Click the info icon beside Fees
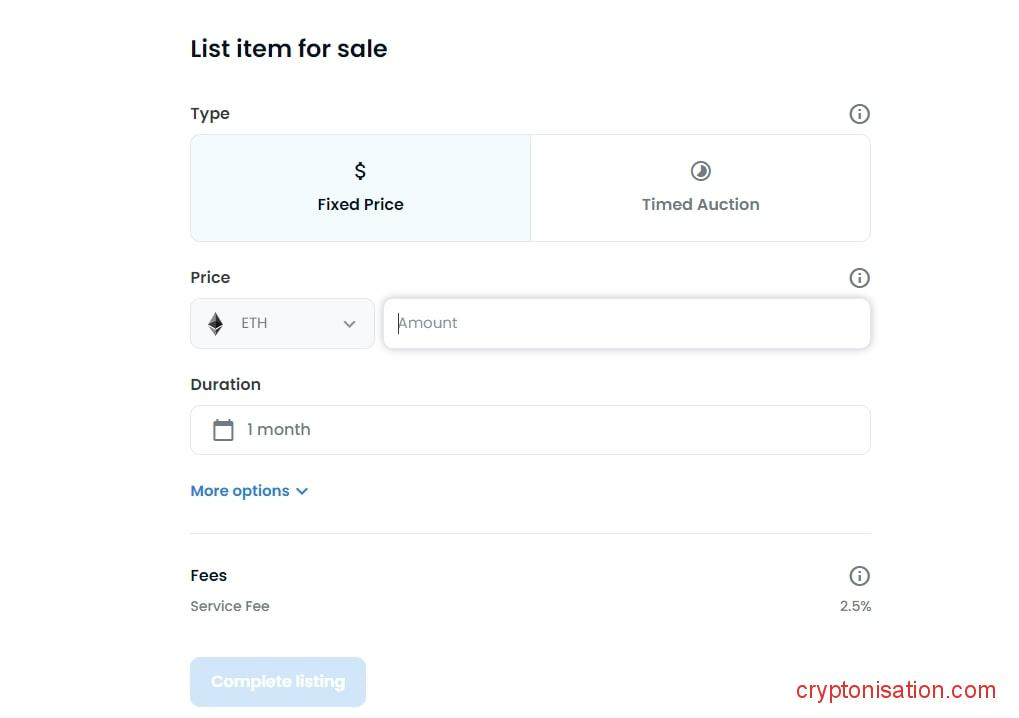 (859, 576)
